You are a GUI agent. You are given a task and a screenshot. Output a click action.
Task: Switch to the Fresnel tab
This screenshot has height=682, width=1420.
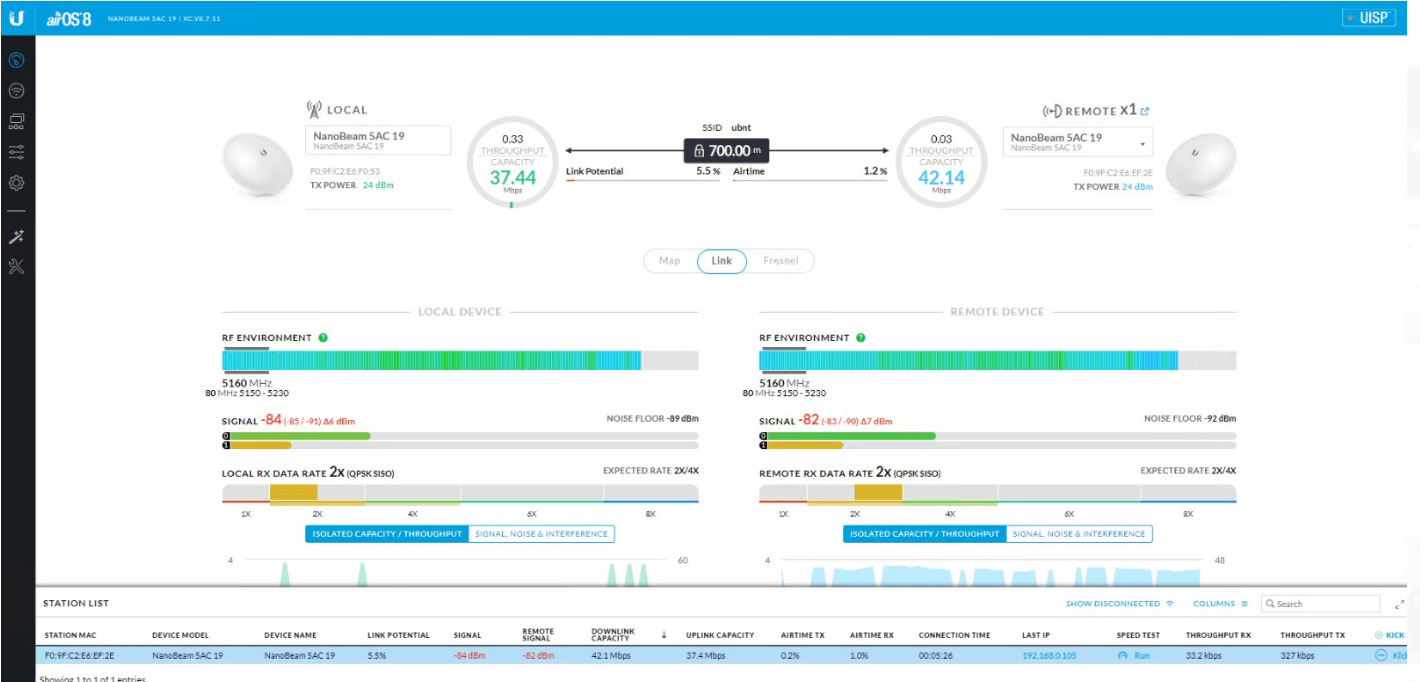pos(781,261)
